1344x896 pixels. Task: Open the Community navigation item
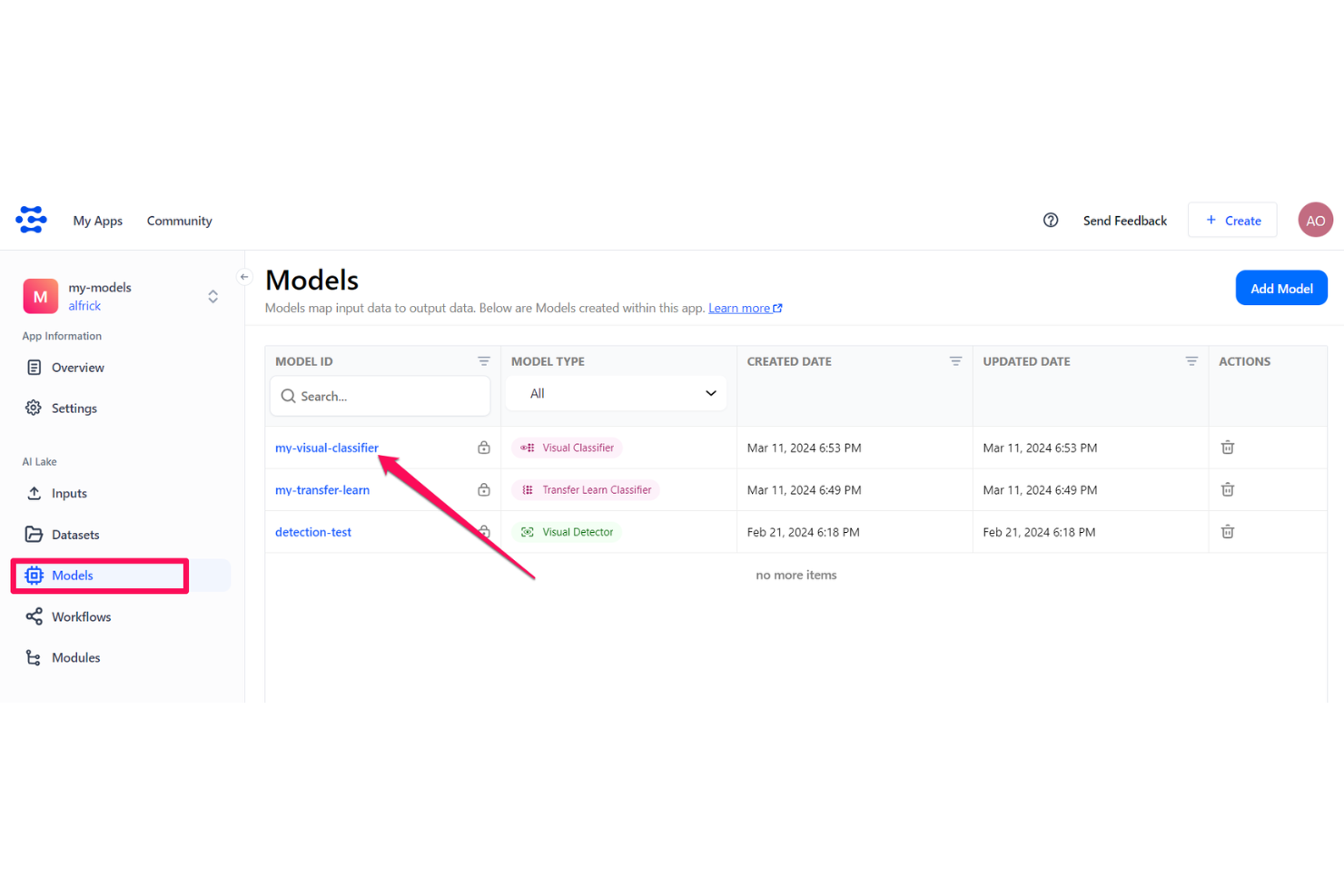pos(179,221)
